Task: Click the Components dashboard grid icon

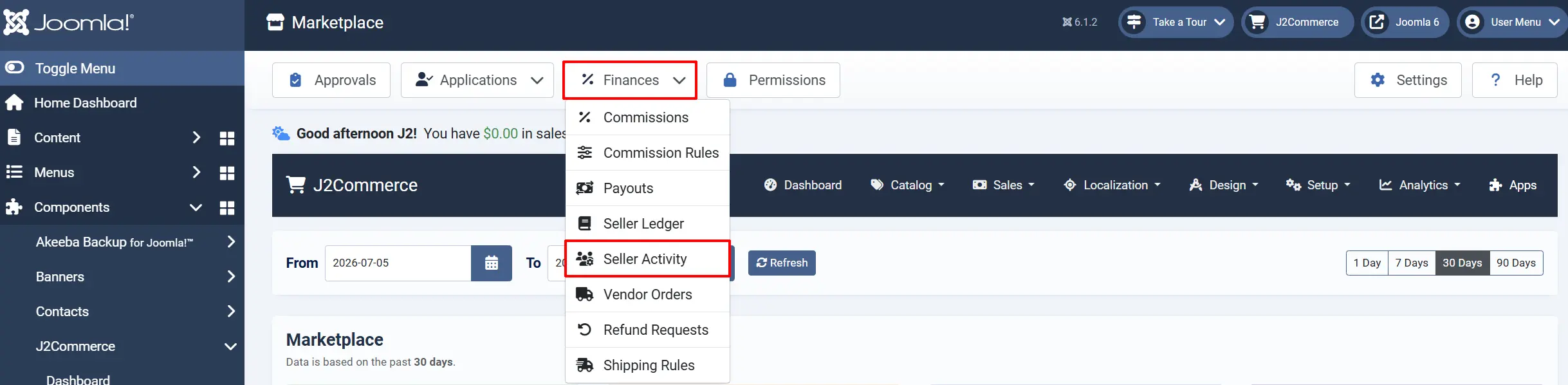Action: [227, 207]
